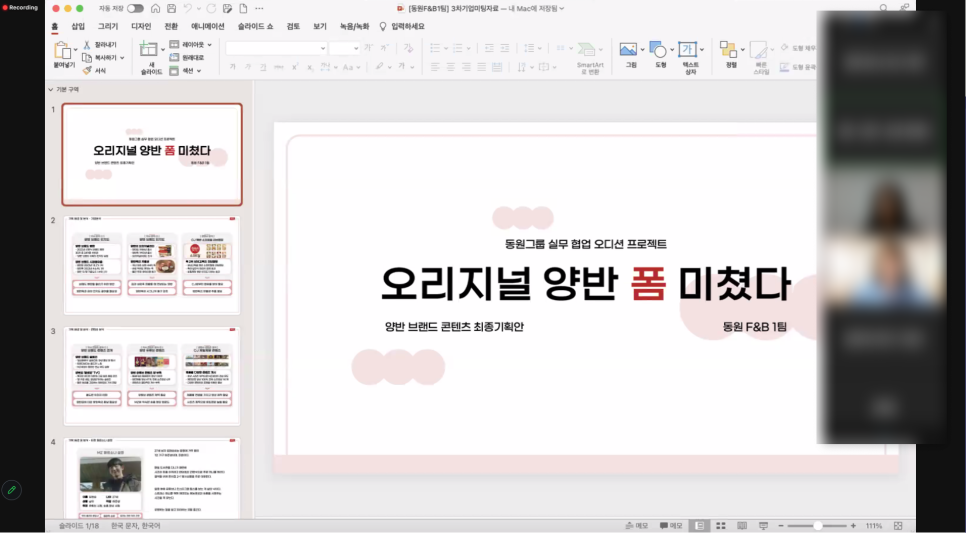Expand the 붙여넣기 paste options arrow
The image size is (966, 533).
pos(76,50)
